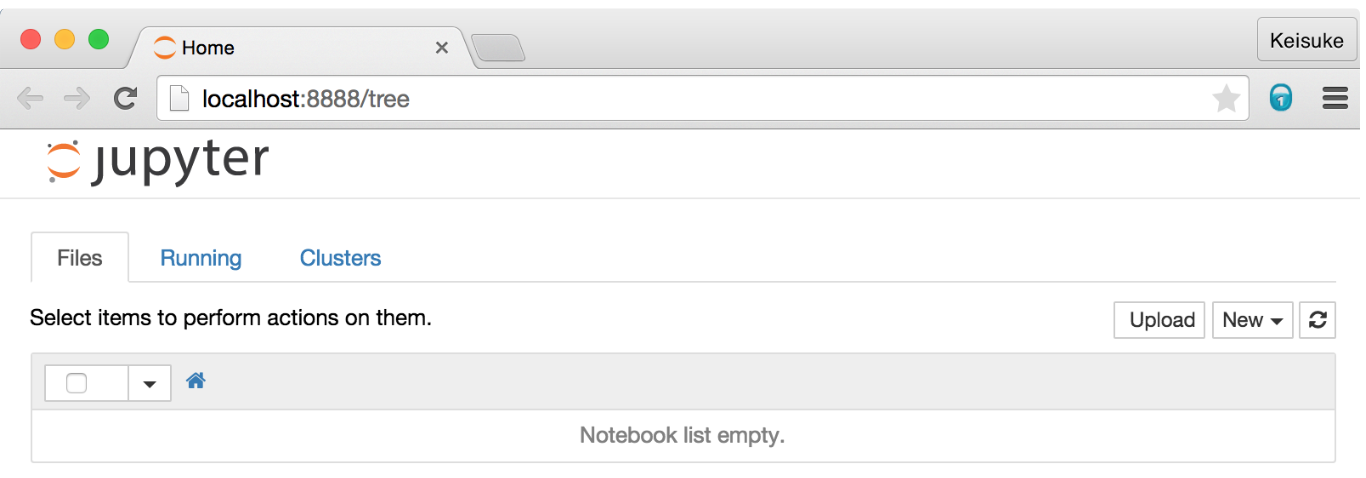Switch to the Clusters tab
The image size is (1366, 478).
click(x=340, y=258)
